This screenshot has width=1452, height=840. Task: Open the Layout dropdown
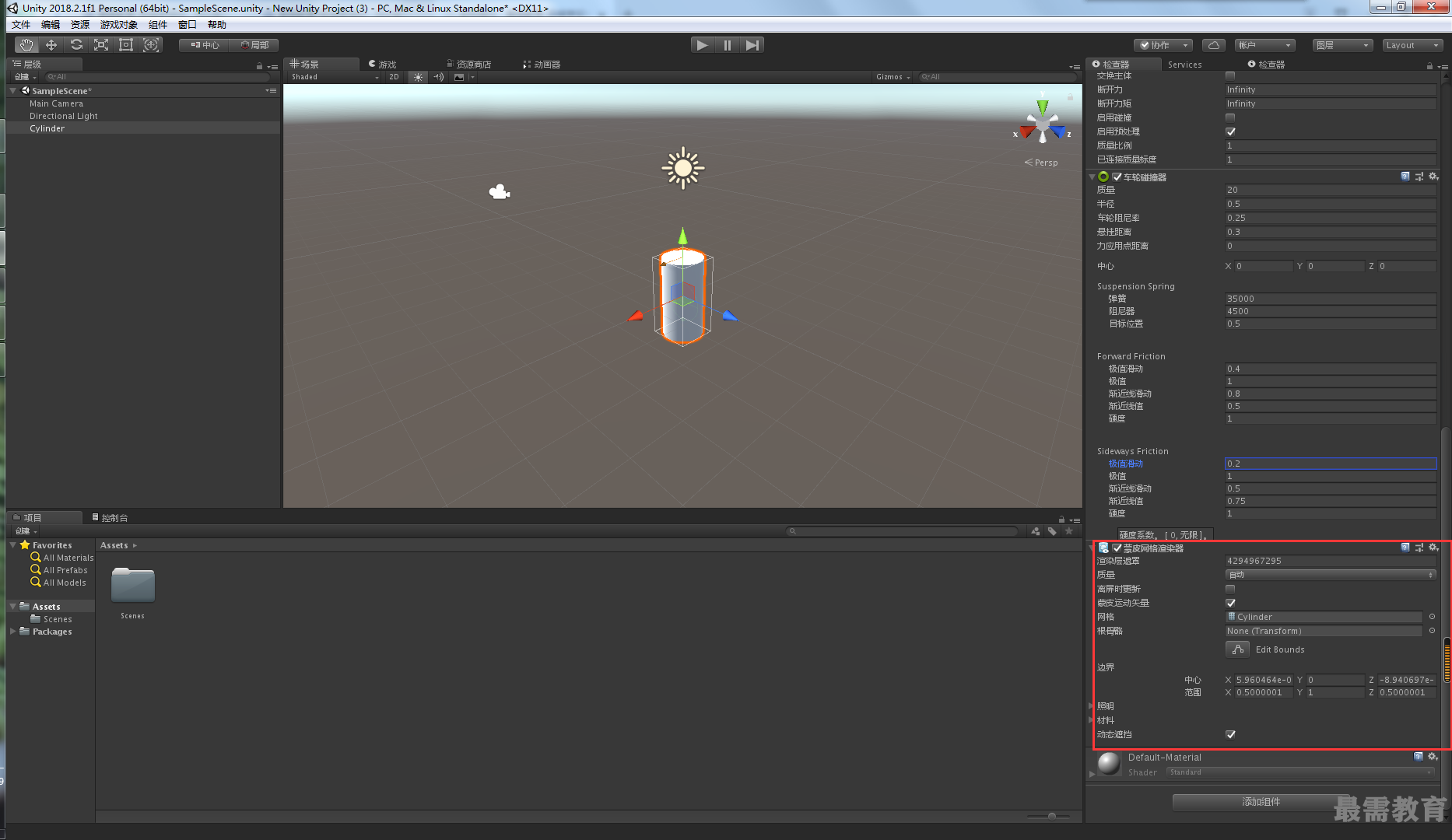1412,45
